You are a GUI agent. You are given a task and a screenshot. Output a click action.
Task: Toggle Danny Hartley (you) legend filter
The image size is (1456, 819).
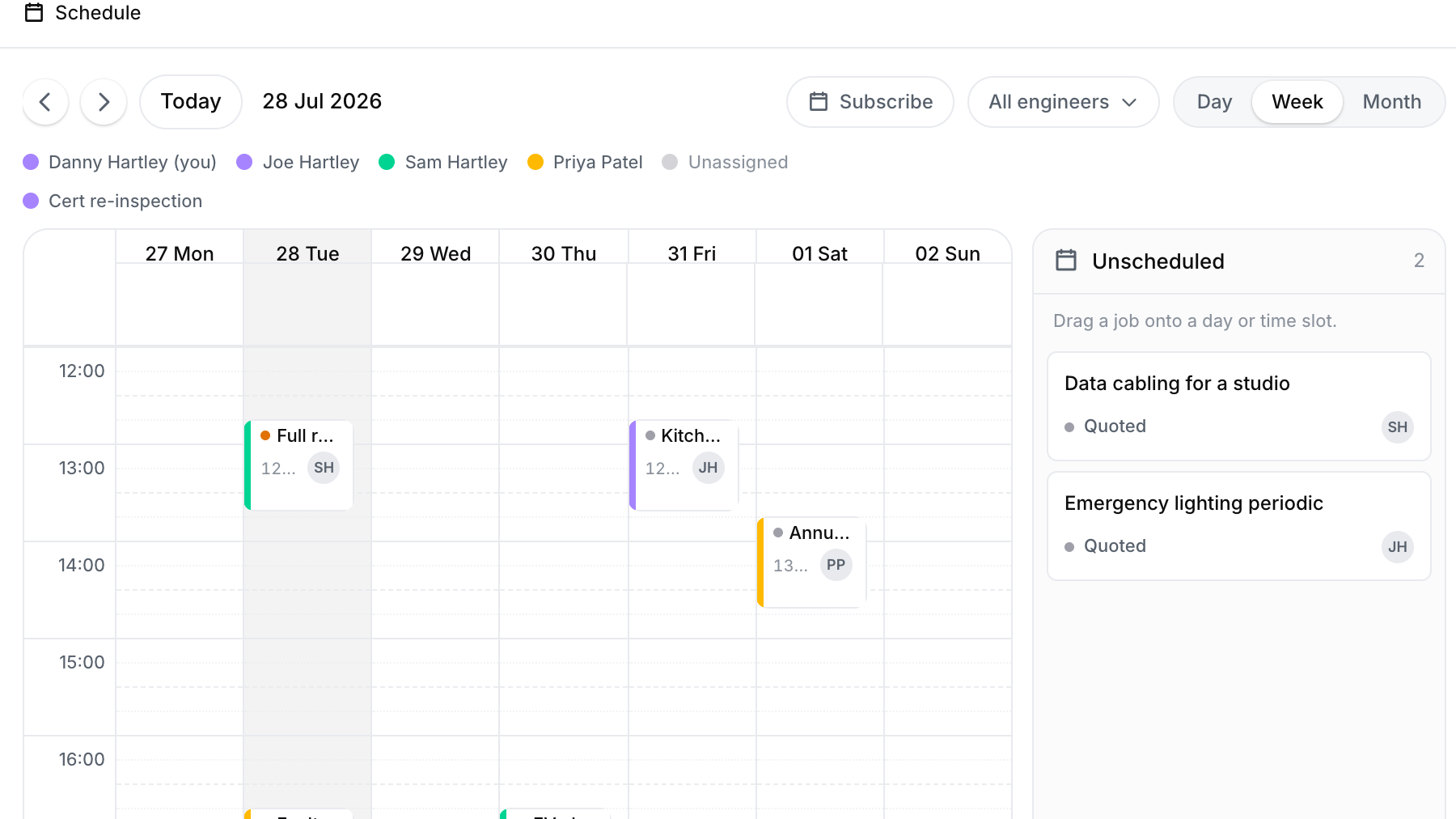click(120, 162)
